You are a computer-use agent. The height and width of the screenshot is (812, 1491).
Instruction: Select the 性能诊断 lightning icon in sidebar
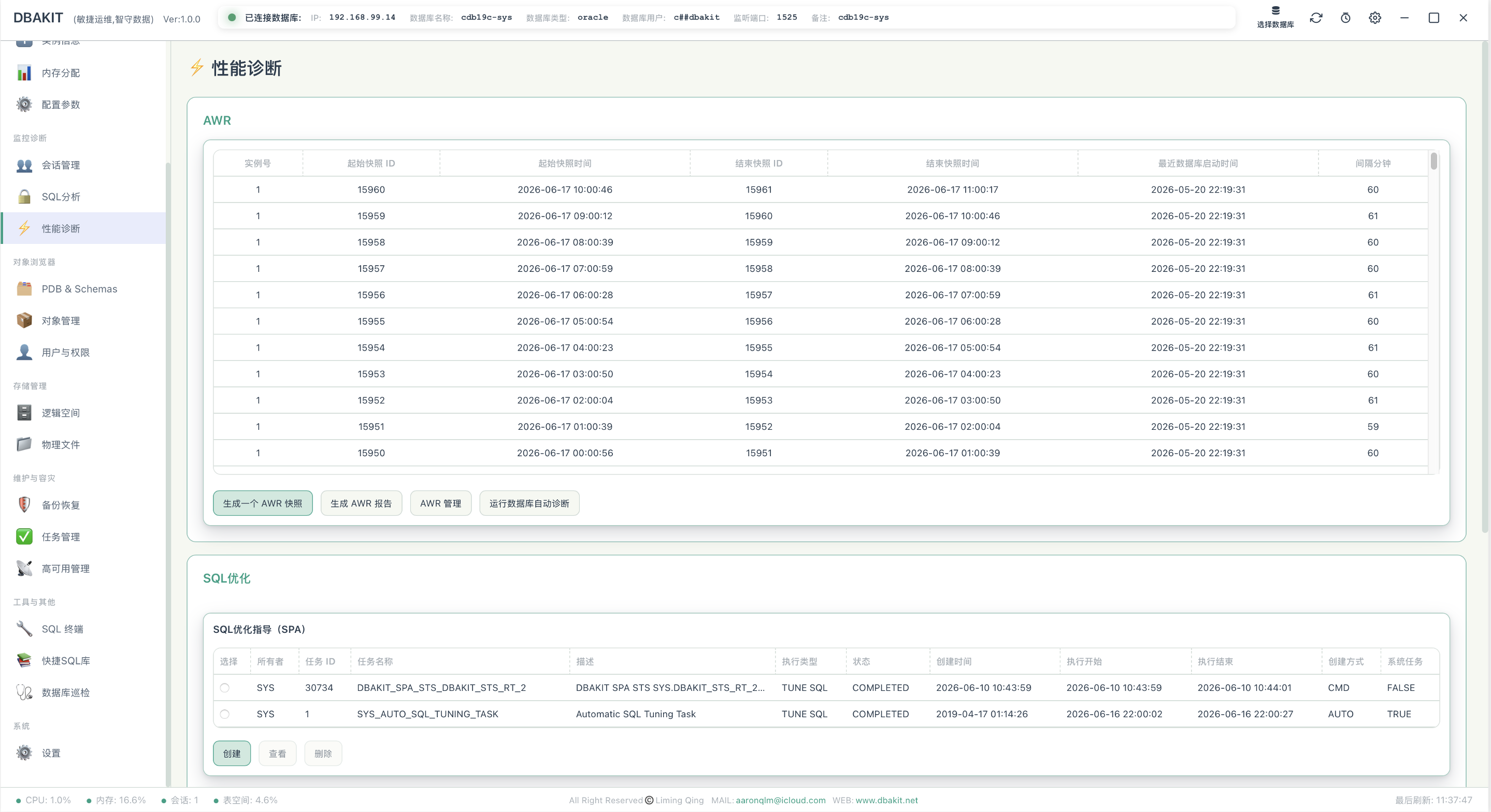click(x=24, y=228)
